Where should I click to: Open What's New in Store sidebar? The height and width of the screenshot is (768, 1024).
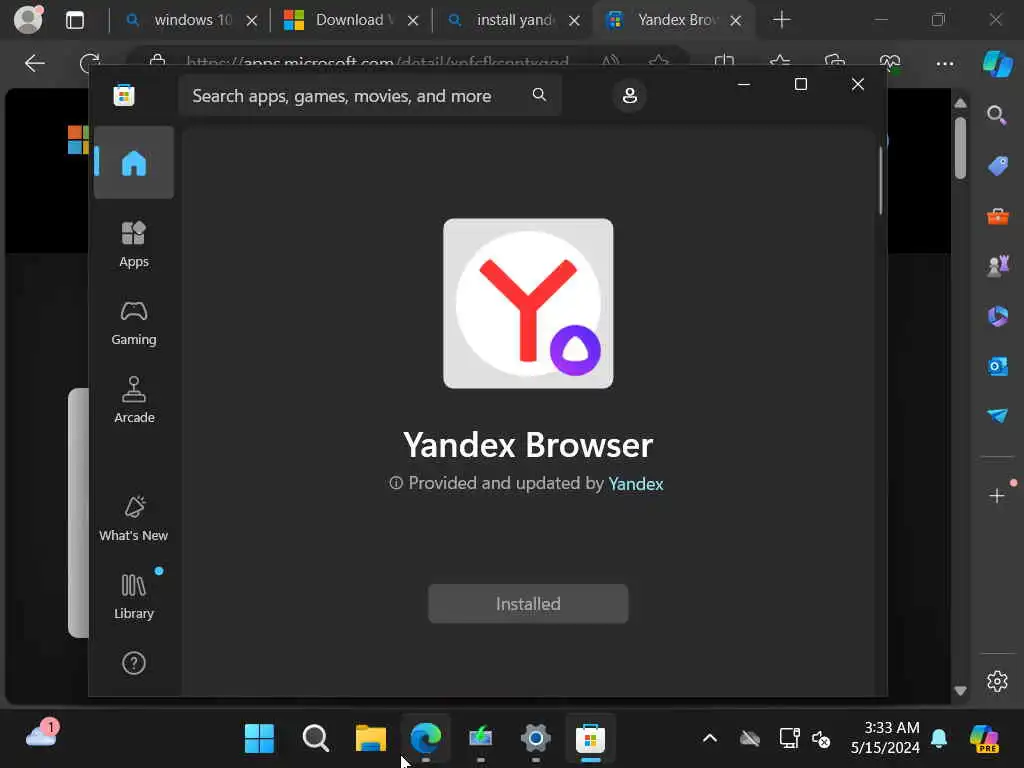(x=134, y=519)
